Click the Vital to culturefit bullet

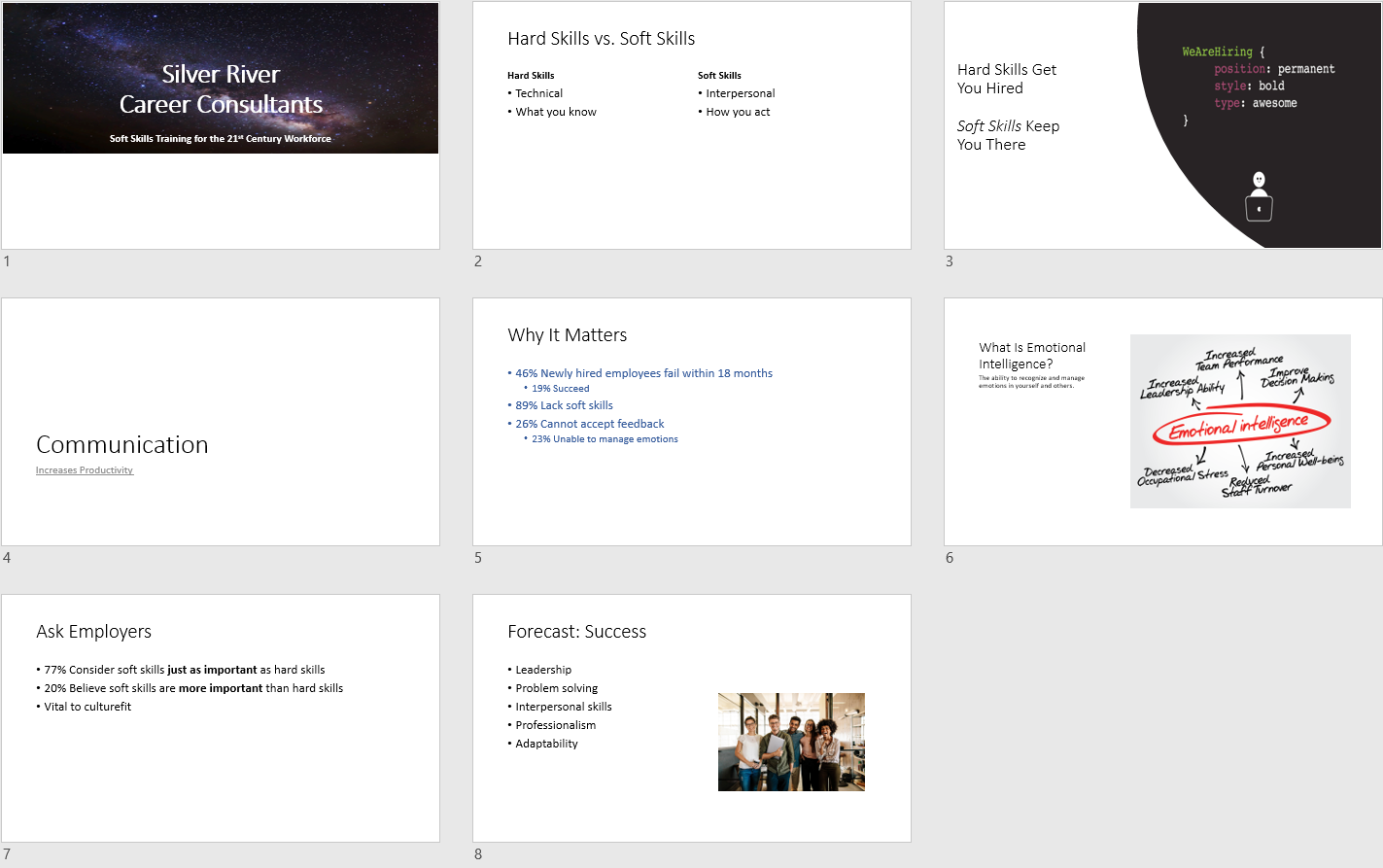point(87,707)
